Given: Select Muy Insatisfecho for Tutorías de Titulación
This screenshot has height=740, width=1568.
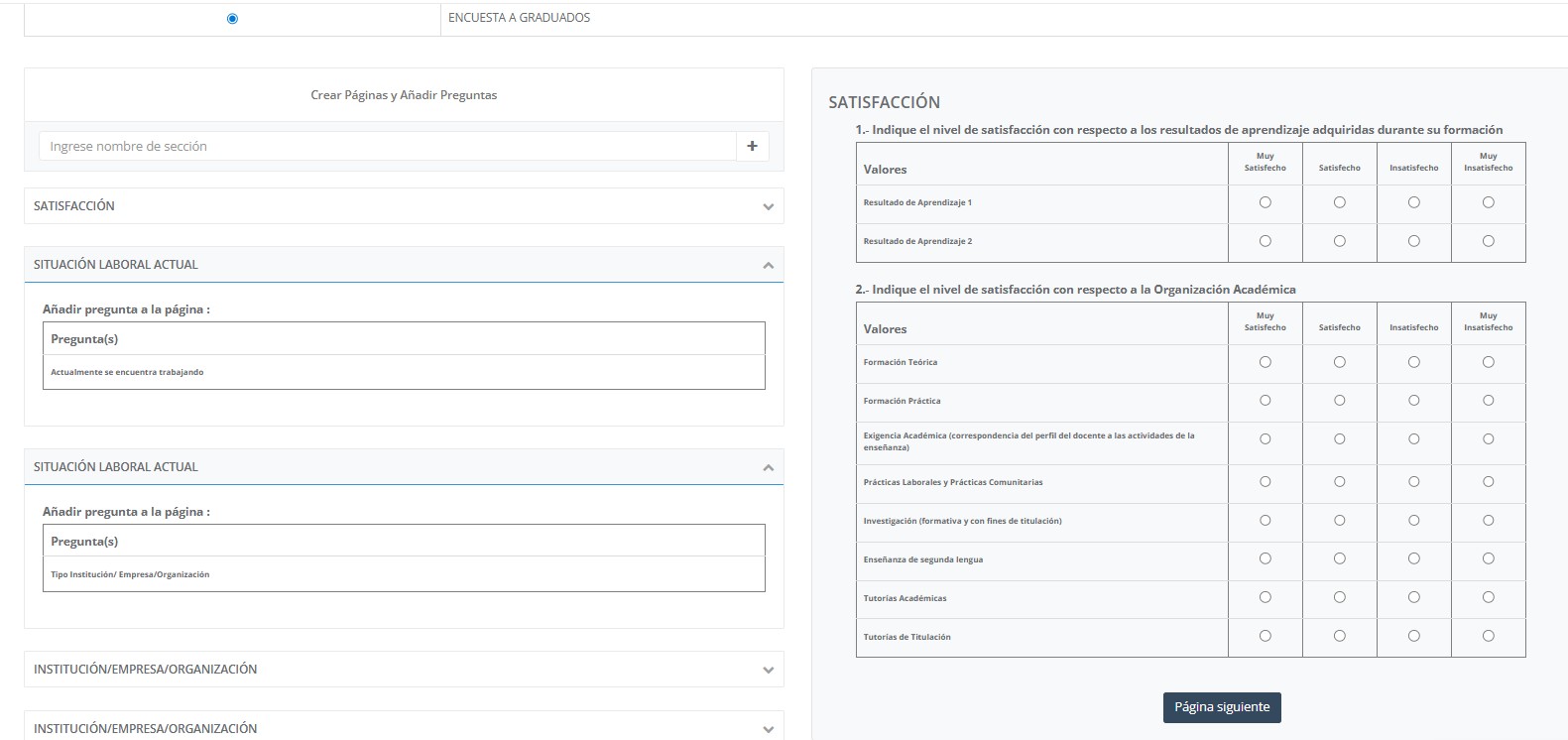Looking at the screenshot, I should [1488, 637].
